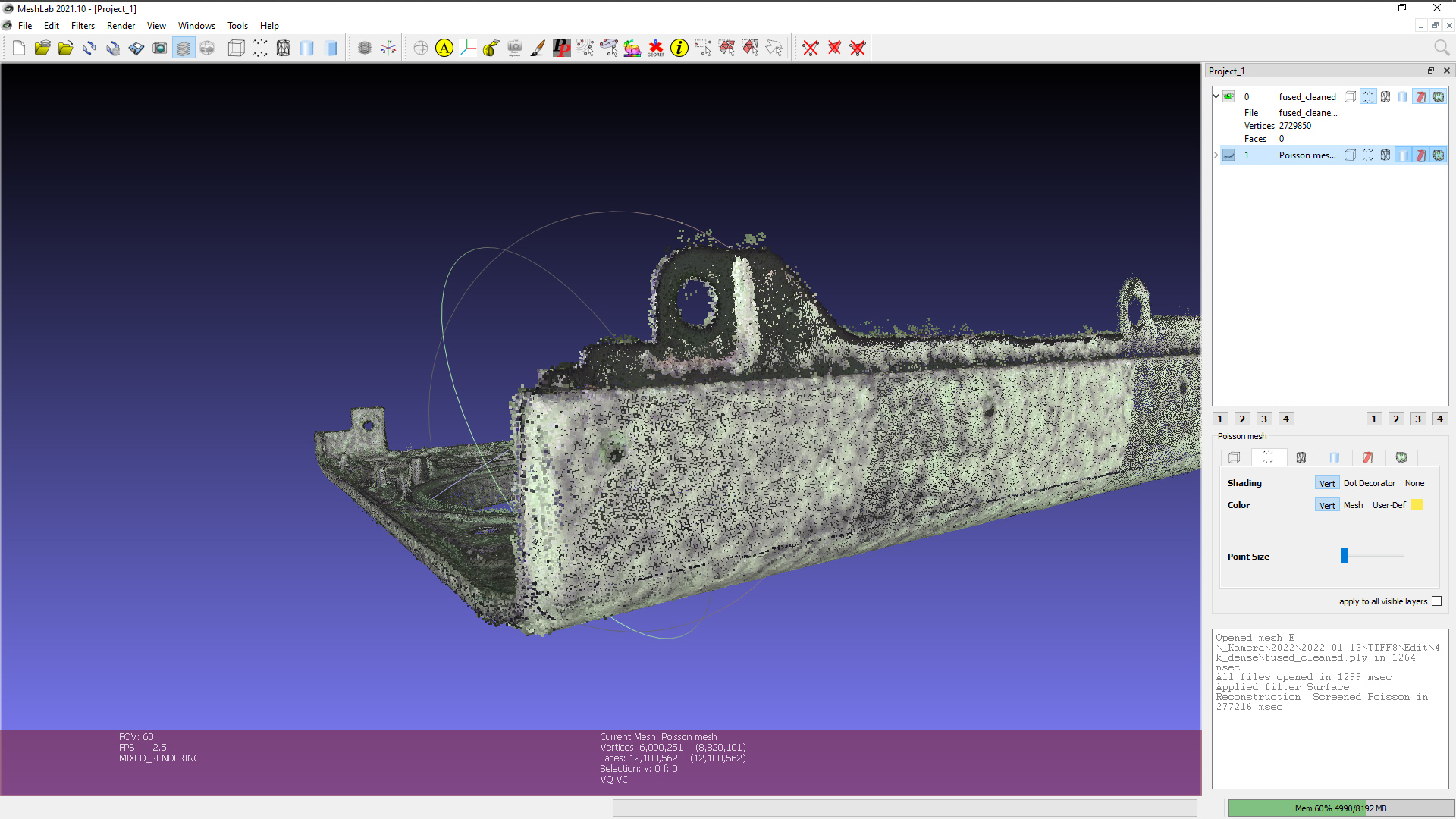Viewport: 1456px width, 819px height.
Task: Open the Windows menu
Action: [196, 26]
